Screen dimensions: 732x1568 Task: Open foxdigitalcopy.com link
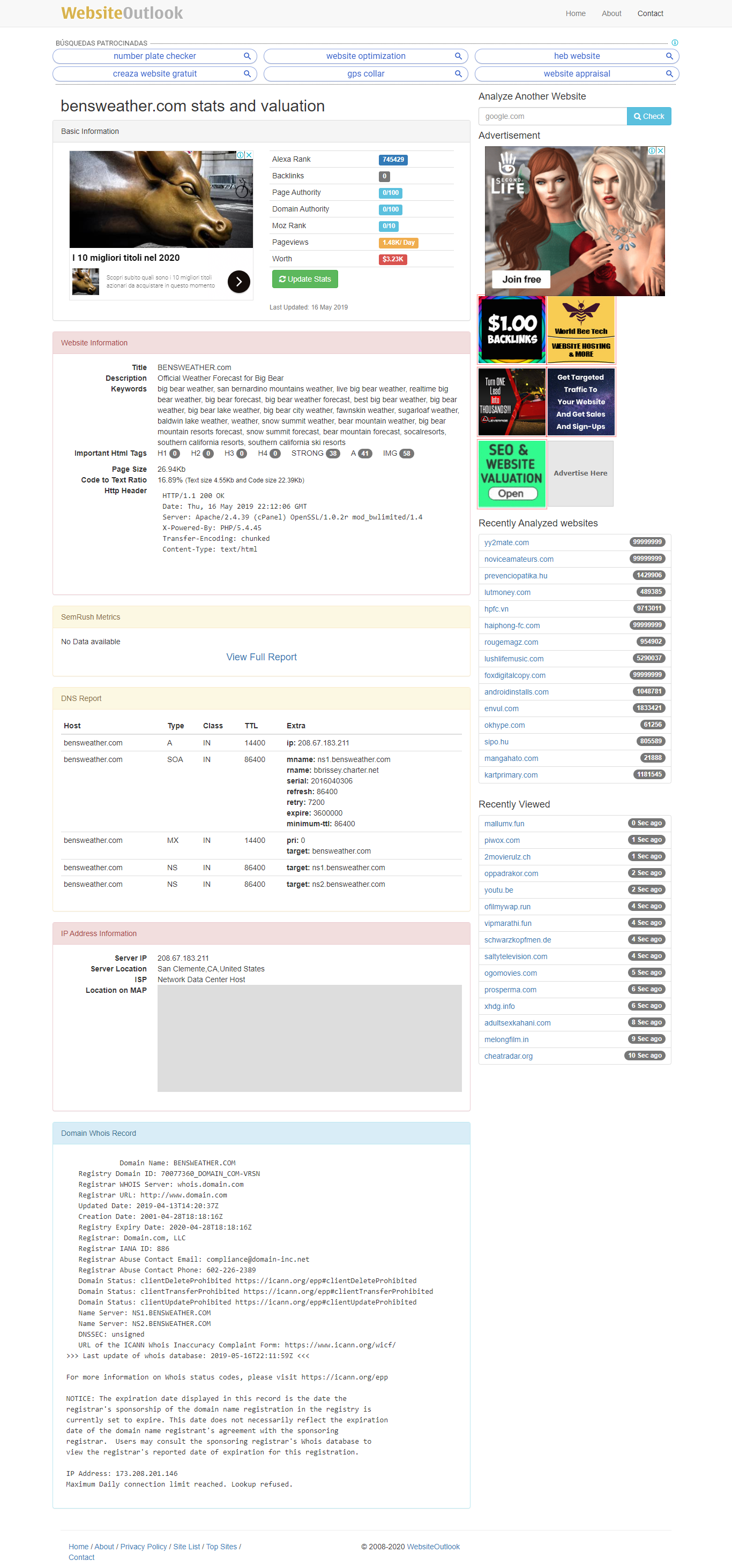pyautogui.click(x=514, y=675)
